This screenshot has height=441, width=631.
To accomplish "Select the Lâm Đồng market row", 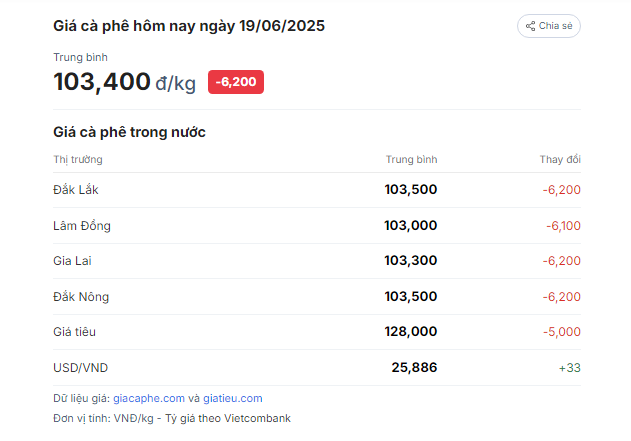I will tap(317, 226).
